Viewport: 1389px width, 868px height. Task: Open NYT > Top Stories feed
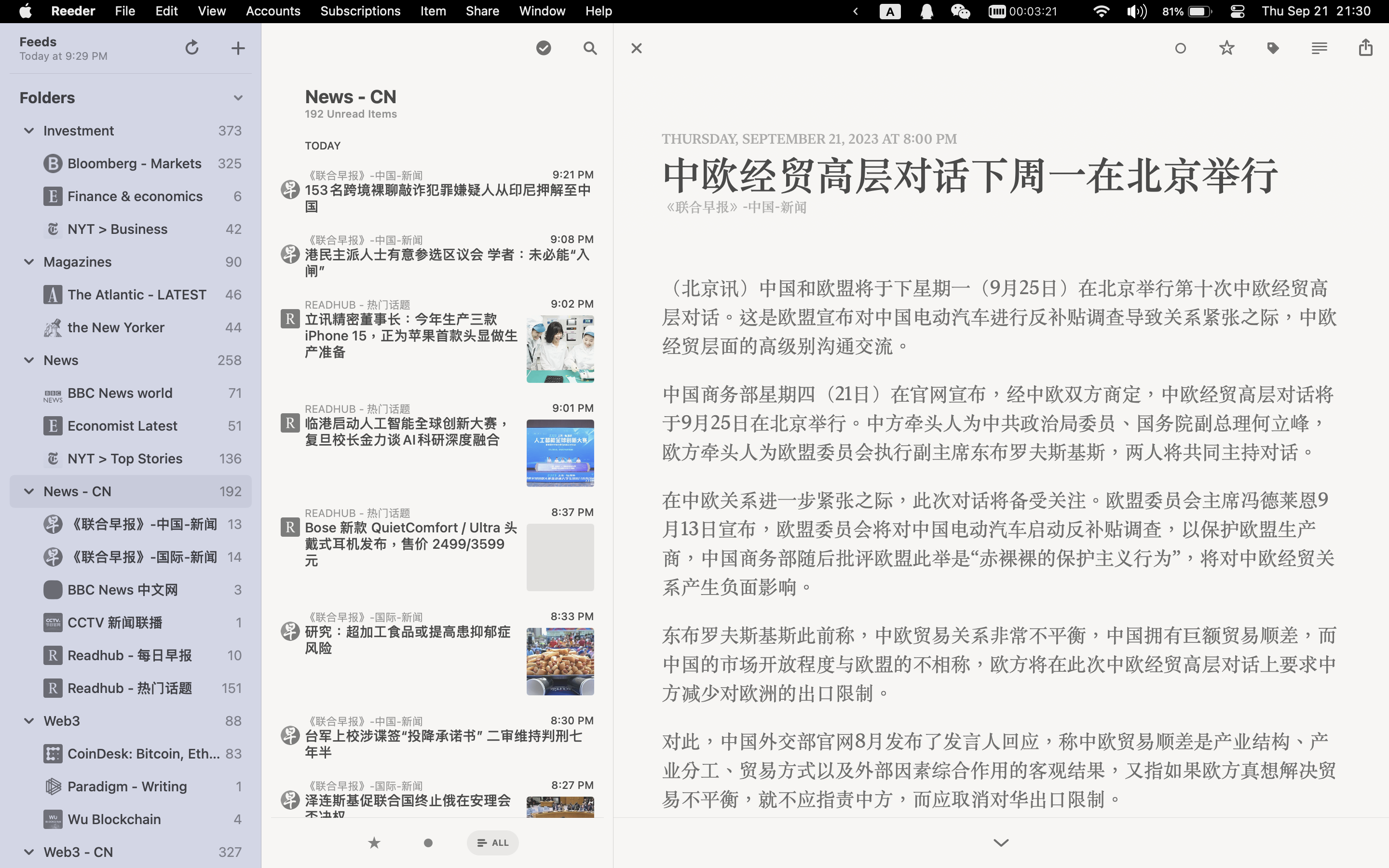coord(131,459)
